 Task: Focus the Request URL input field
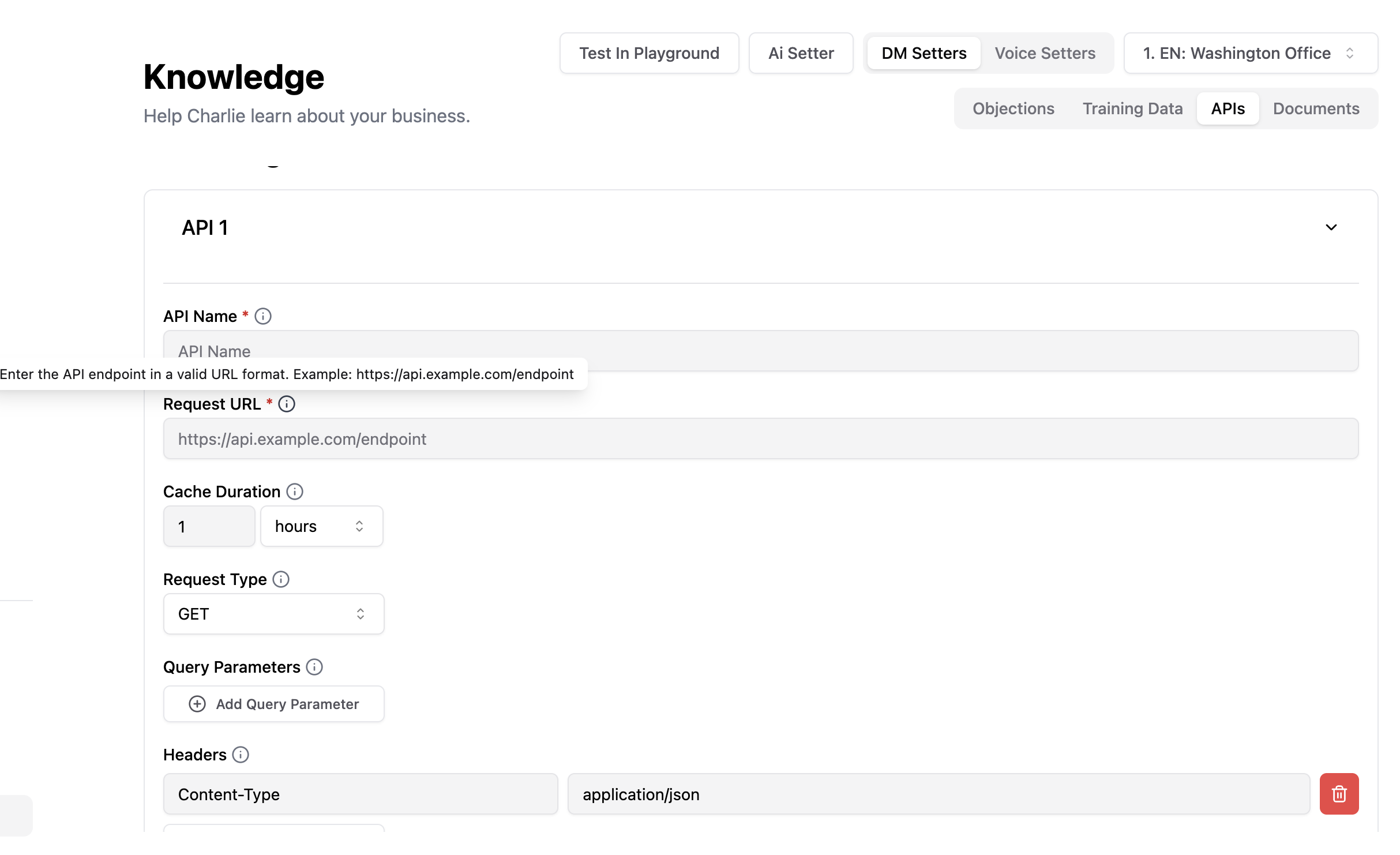[761, 438]
